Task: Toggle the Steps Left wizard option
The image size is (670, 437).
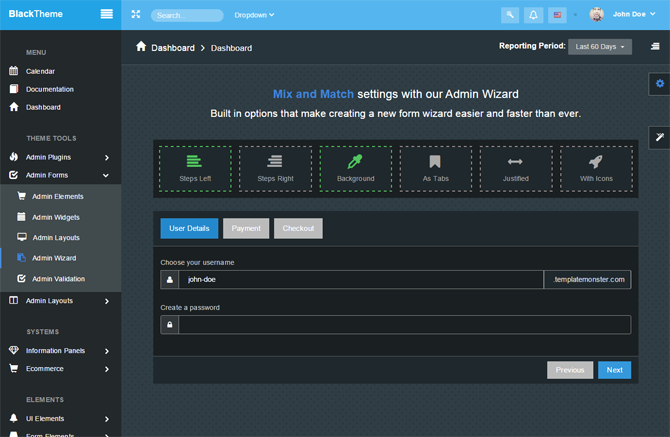Action: [x=195, y=169]
